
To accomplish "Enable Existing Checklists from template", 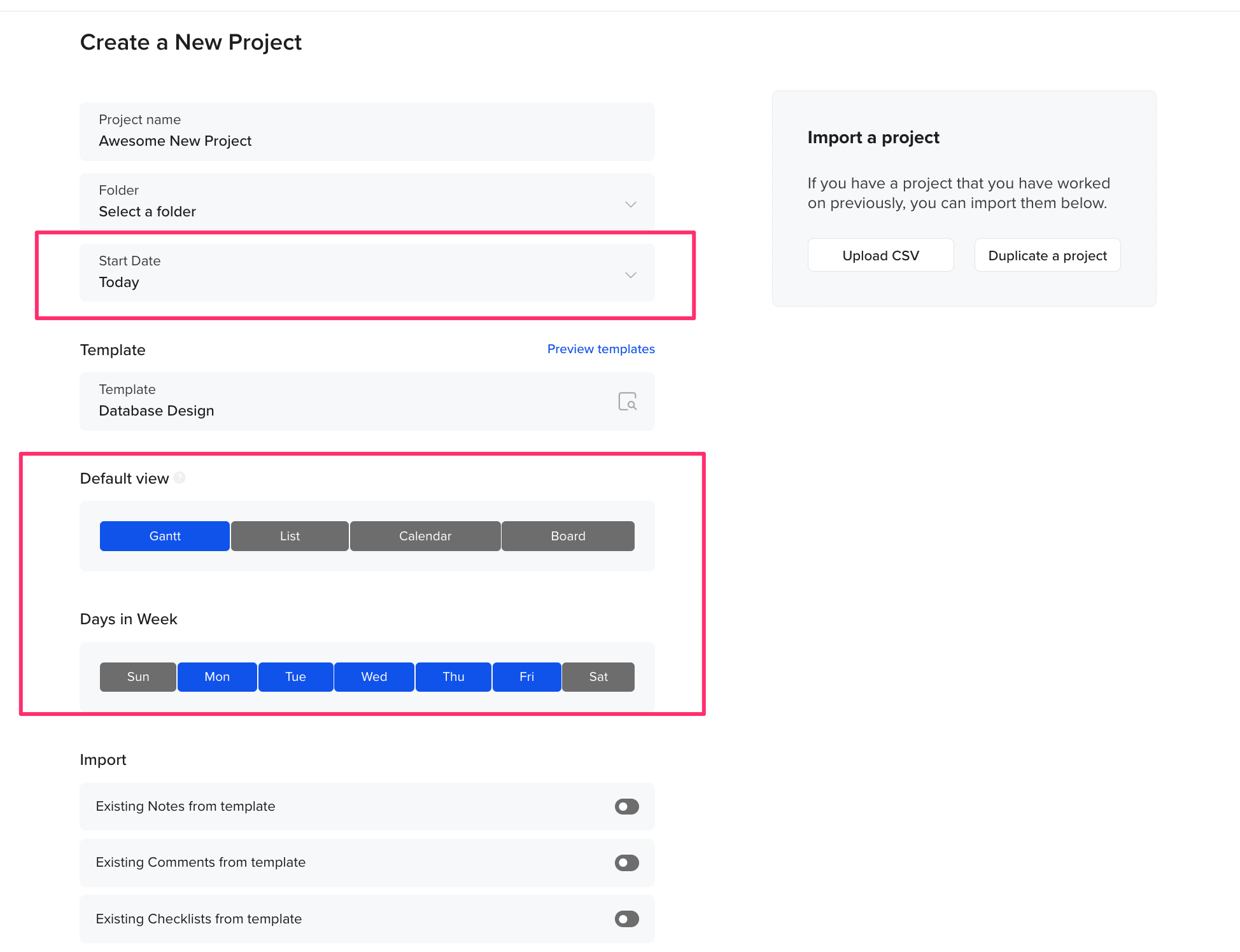I will coord(626,919).
